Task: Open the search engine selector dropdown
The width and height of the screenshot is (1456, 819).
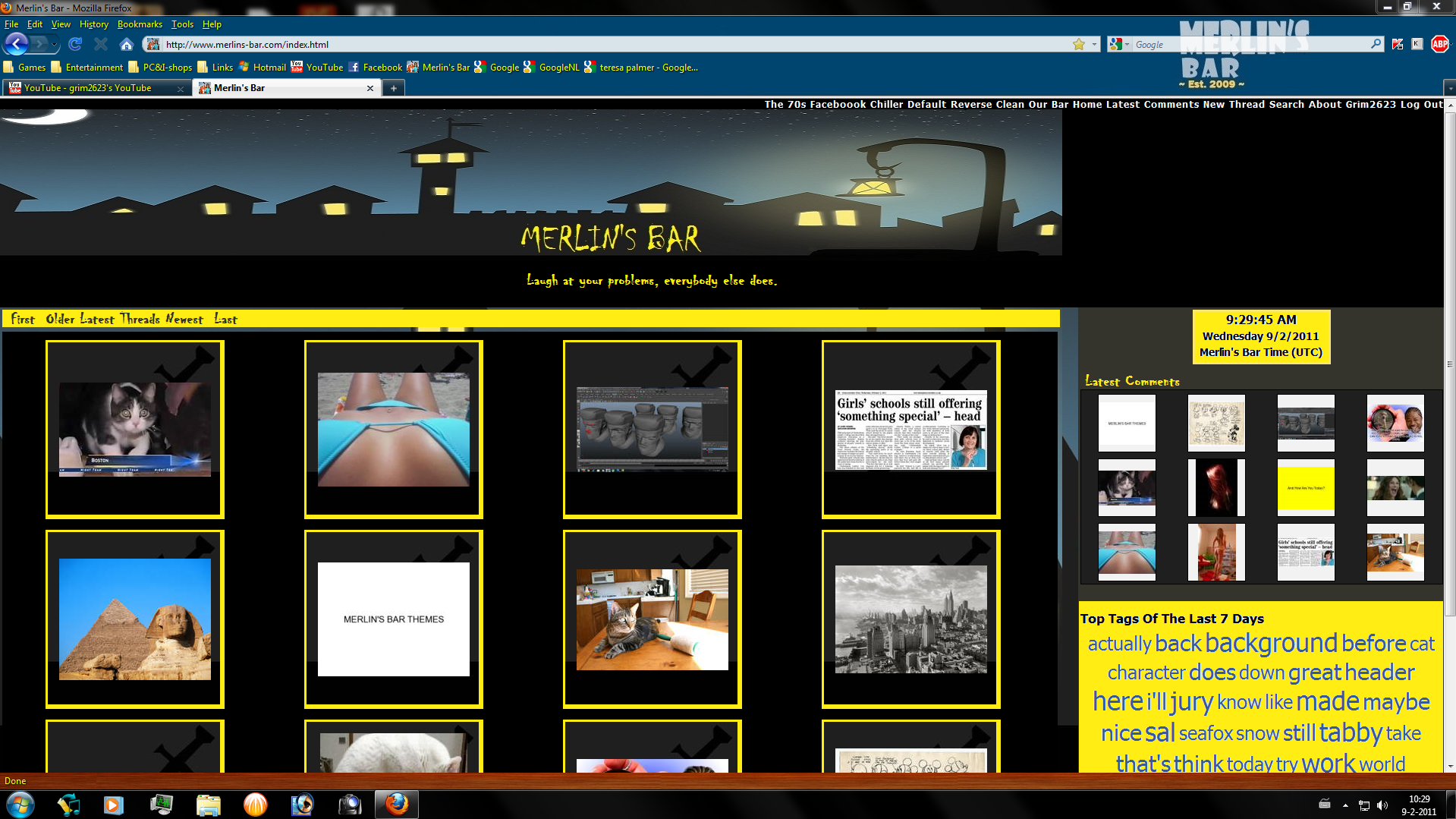Action: click(1127, 44)
